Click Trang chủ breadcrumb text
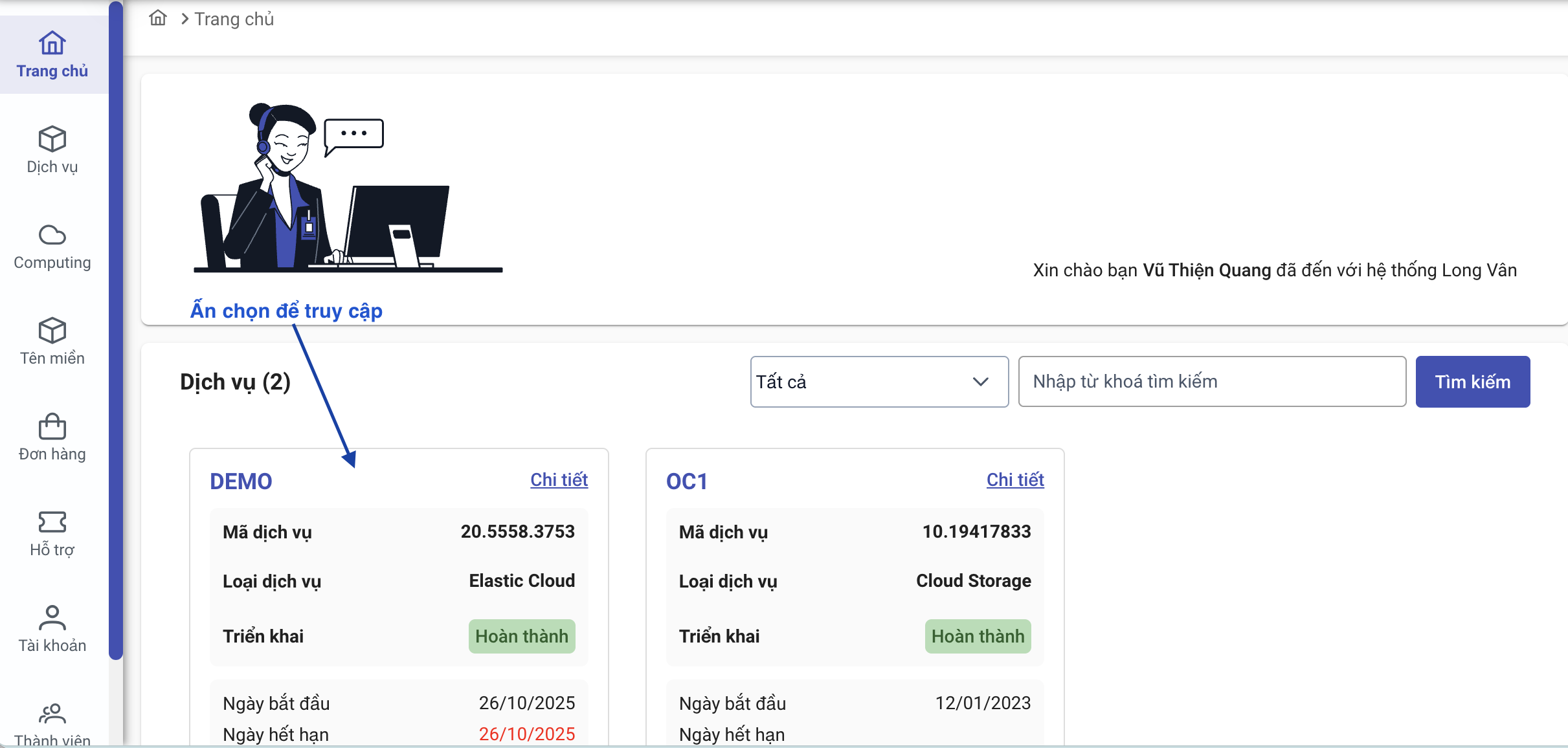 (x=234, y=19)
